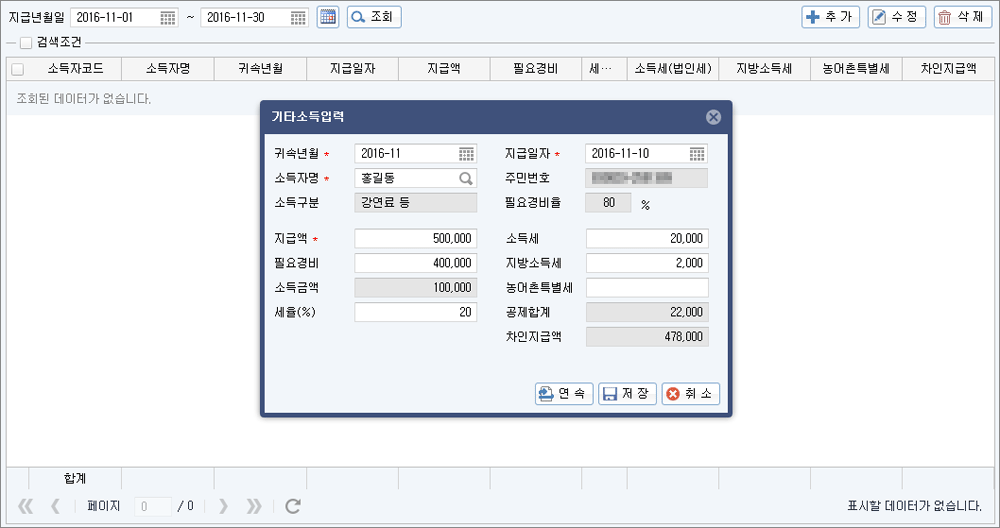Click the refresh icon in pager
The image size is (1000, 528).
[x=293, y=506]
